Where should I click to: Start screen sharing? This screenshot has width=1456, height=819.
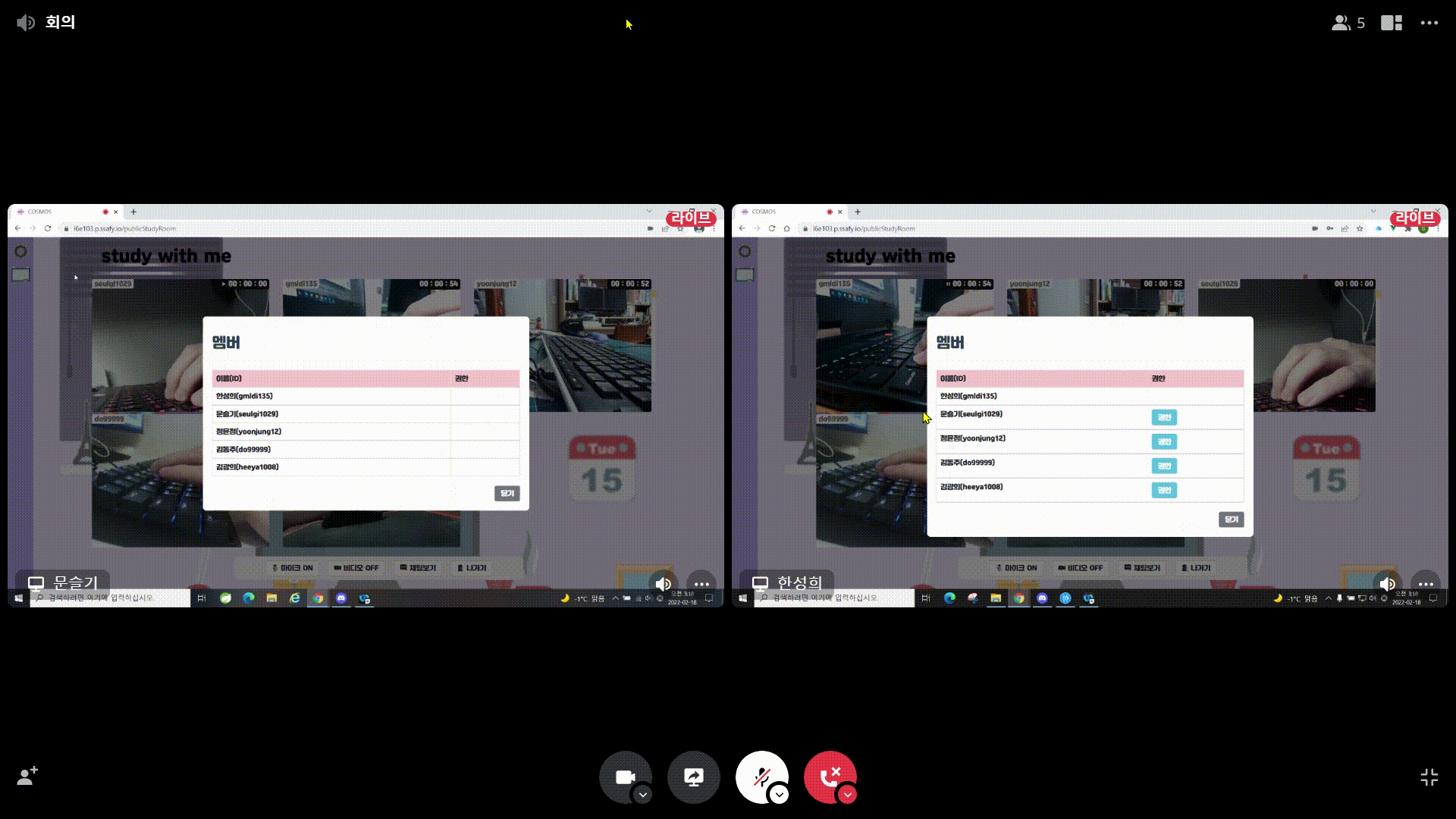693,777
